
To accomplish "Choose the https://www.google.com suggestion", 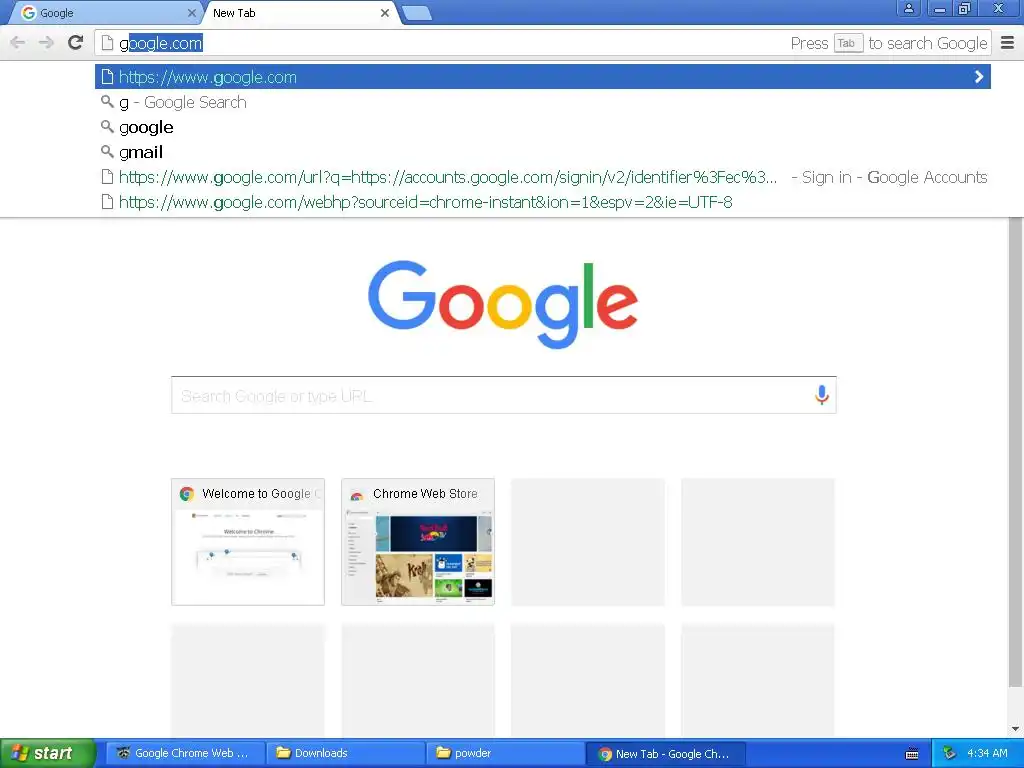I will pyautogui.click(x=543, y=77).
